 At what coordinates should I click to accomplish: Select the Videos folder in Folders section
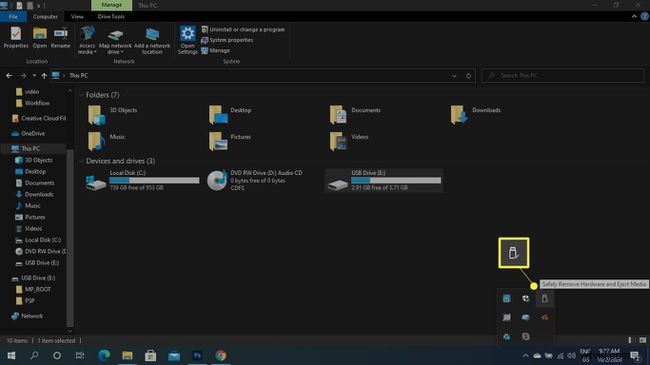click(x=349, y=141)
